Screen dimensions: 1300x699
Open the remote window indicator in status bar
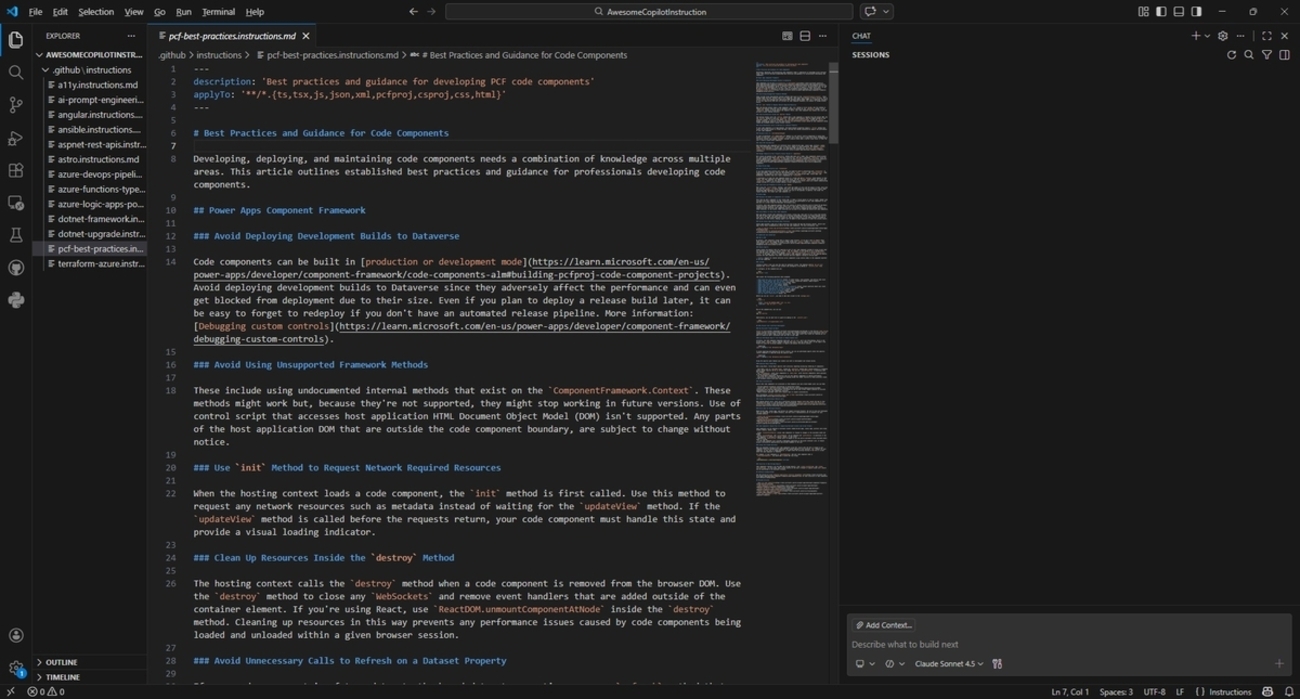point(10,692)
